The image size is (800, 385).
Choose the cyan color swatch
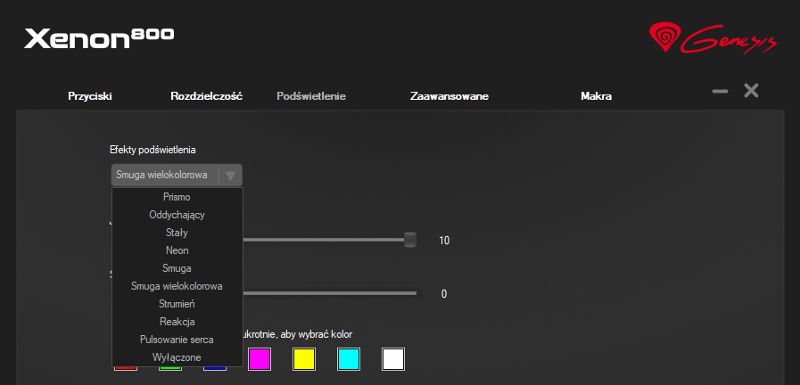[x=348, y=359]
